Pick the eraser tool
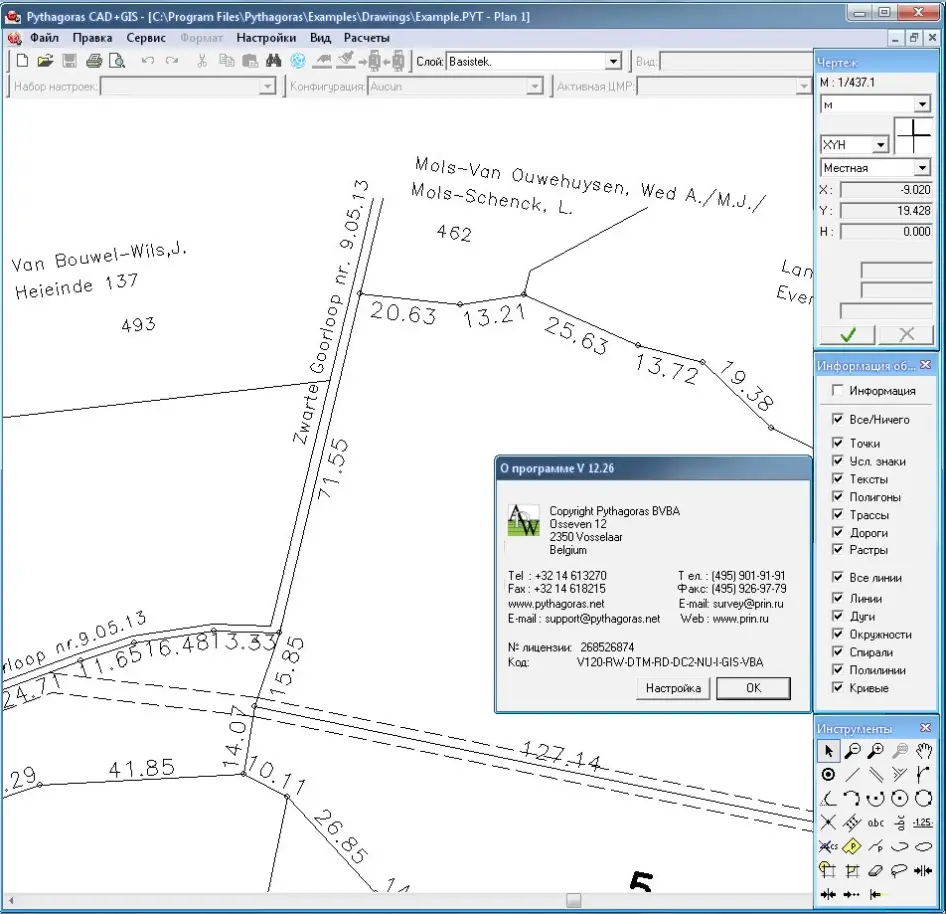This screenshot has height=914, width=946. click(875, 871)
